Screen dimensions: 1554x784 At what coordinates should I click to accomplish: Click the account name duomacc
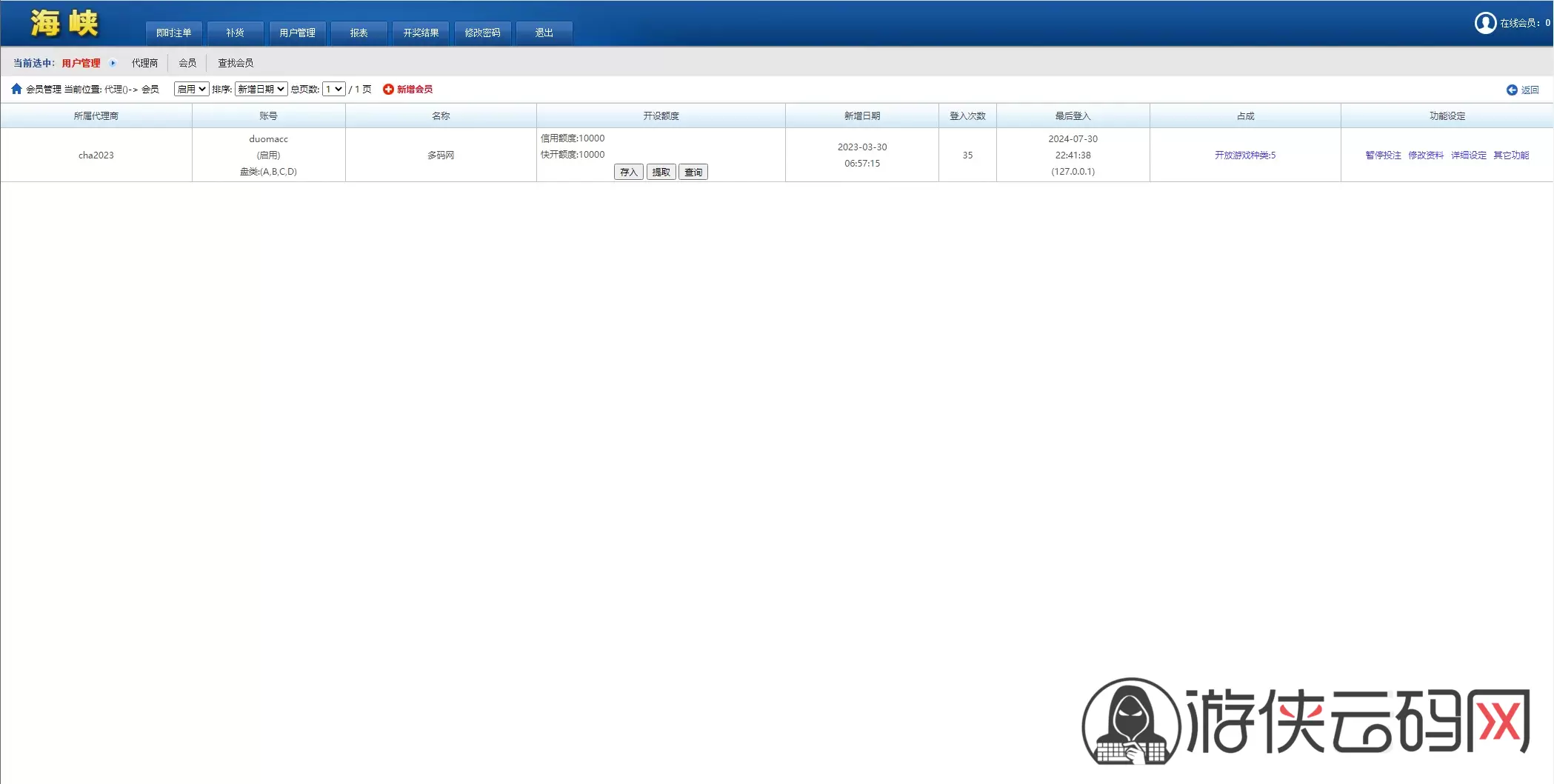[268, 138]
